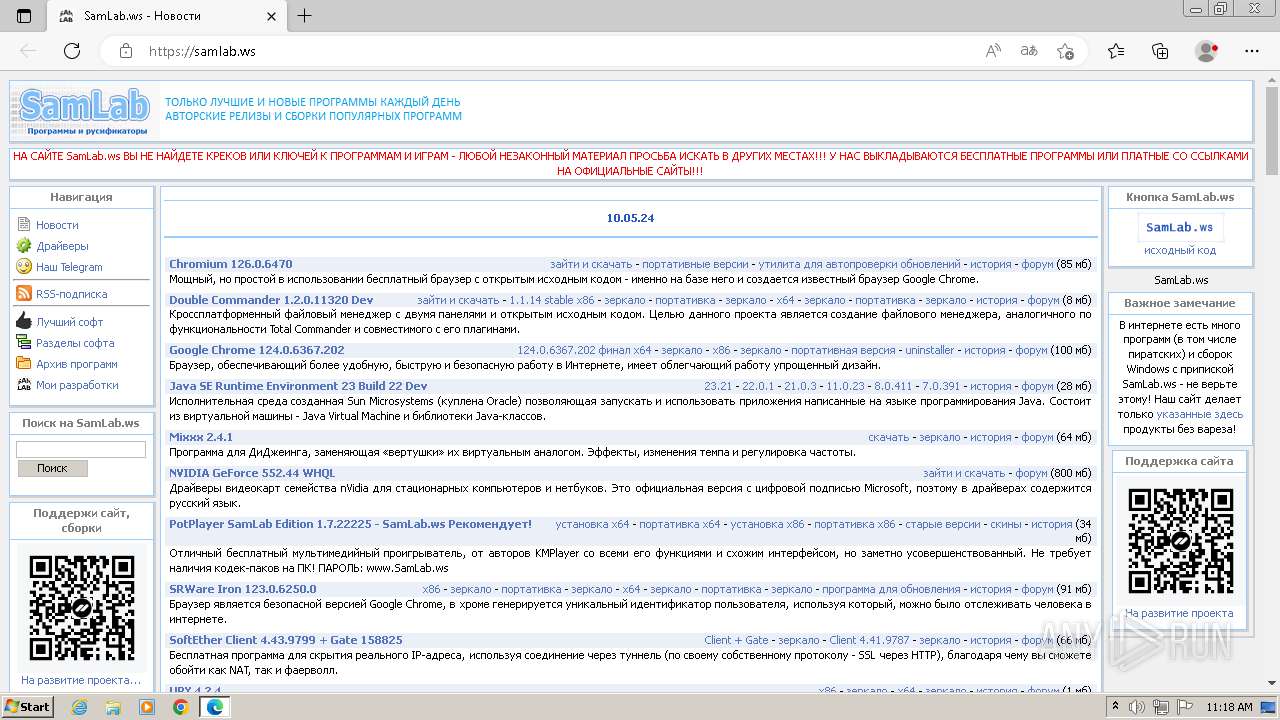The image size is (1280, 720).
Task: Open the Наш Telegram link
Action: point(69,267)
